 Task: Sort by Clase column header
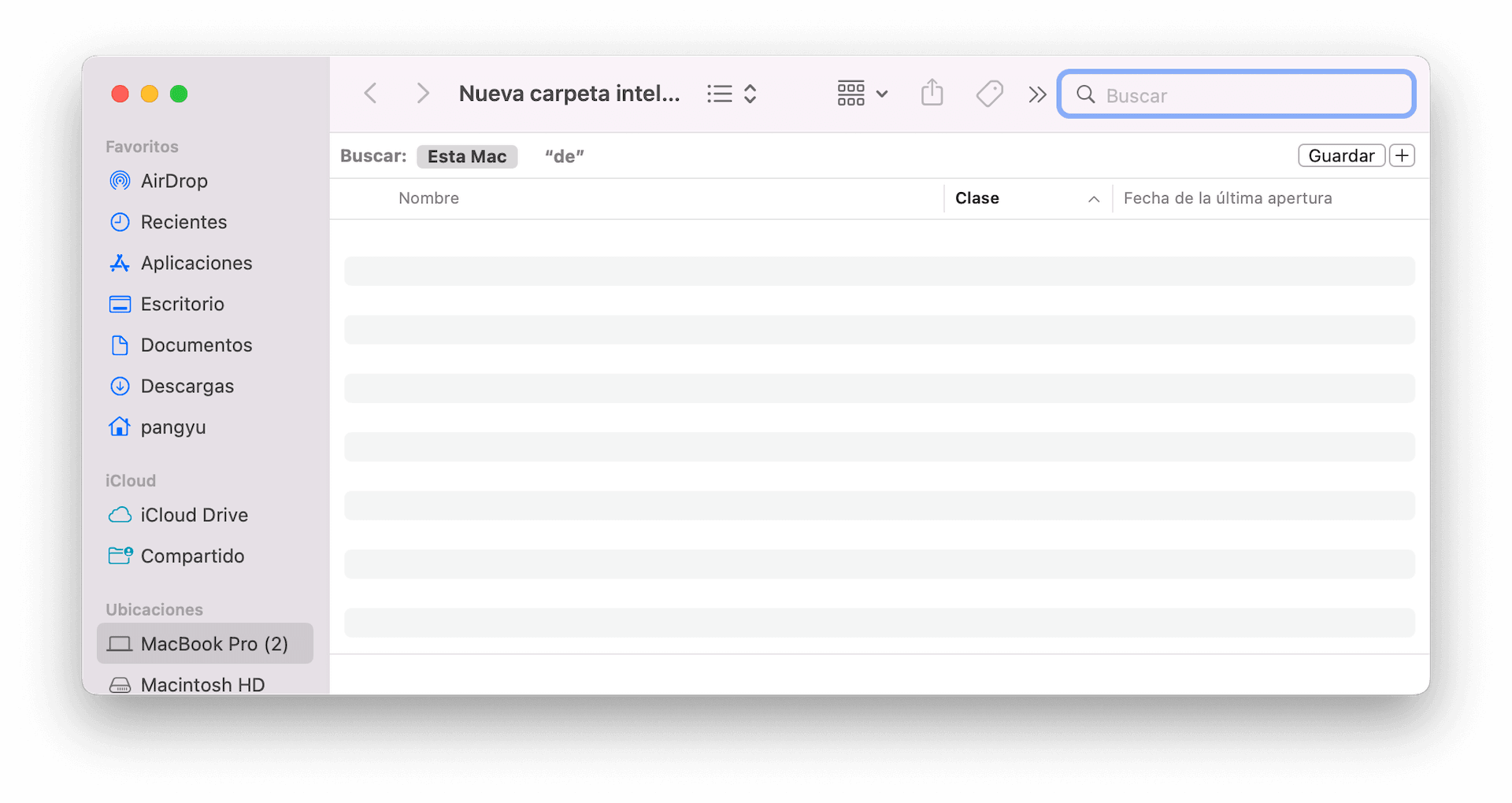point(977,198)
